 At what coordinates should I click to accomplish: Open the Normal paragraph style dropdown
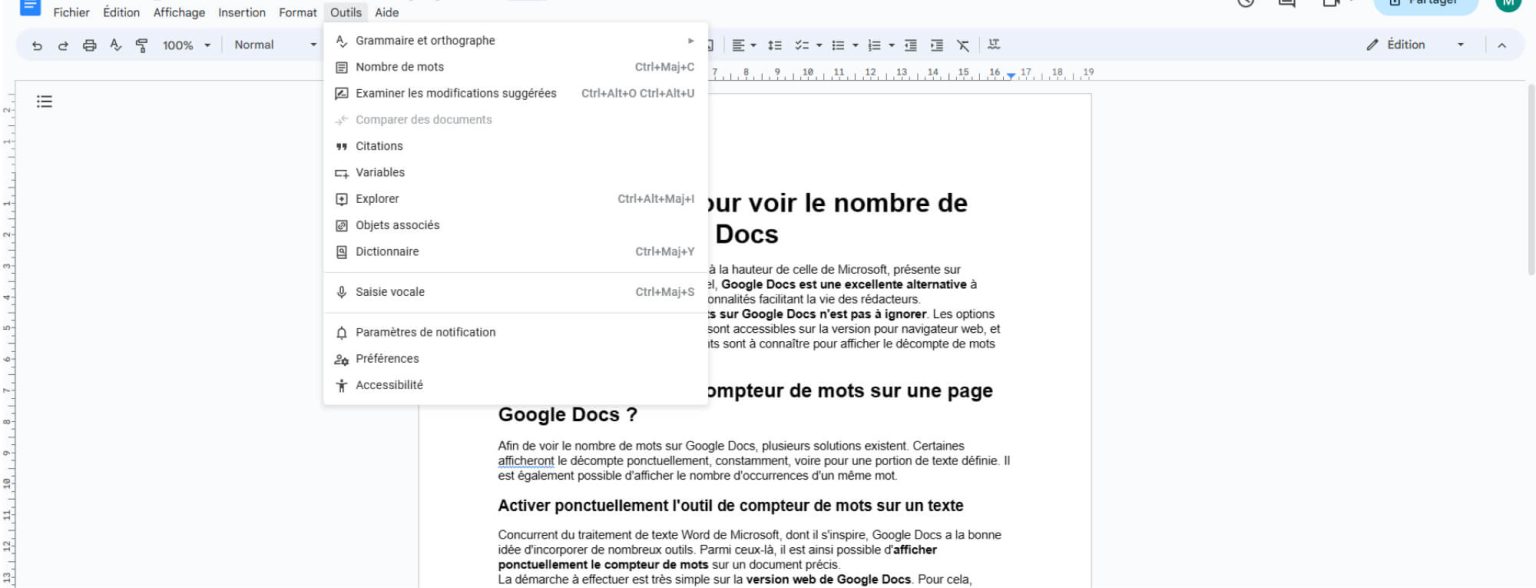coord(273,45)
